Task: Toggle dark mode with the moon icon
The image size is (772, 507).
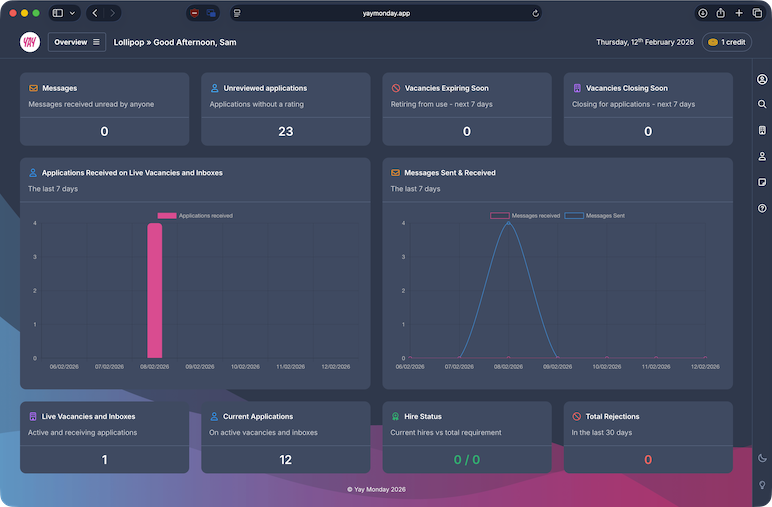Action: (762, 458)
